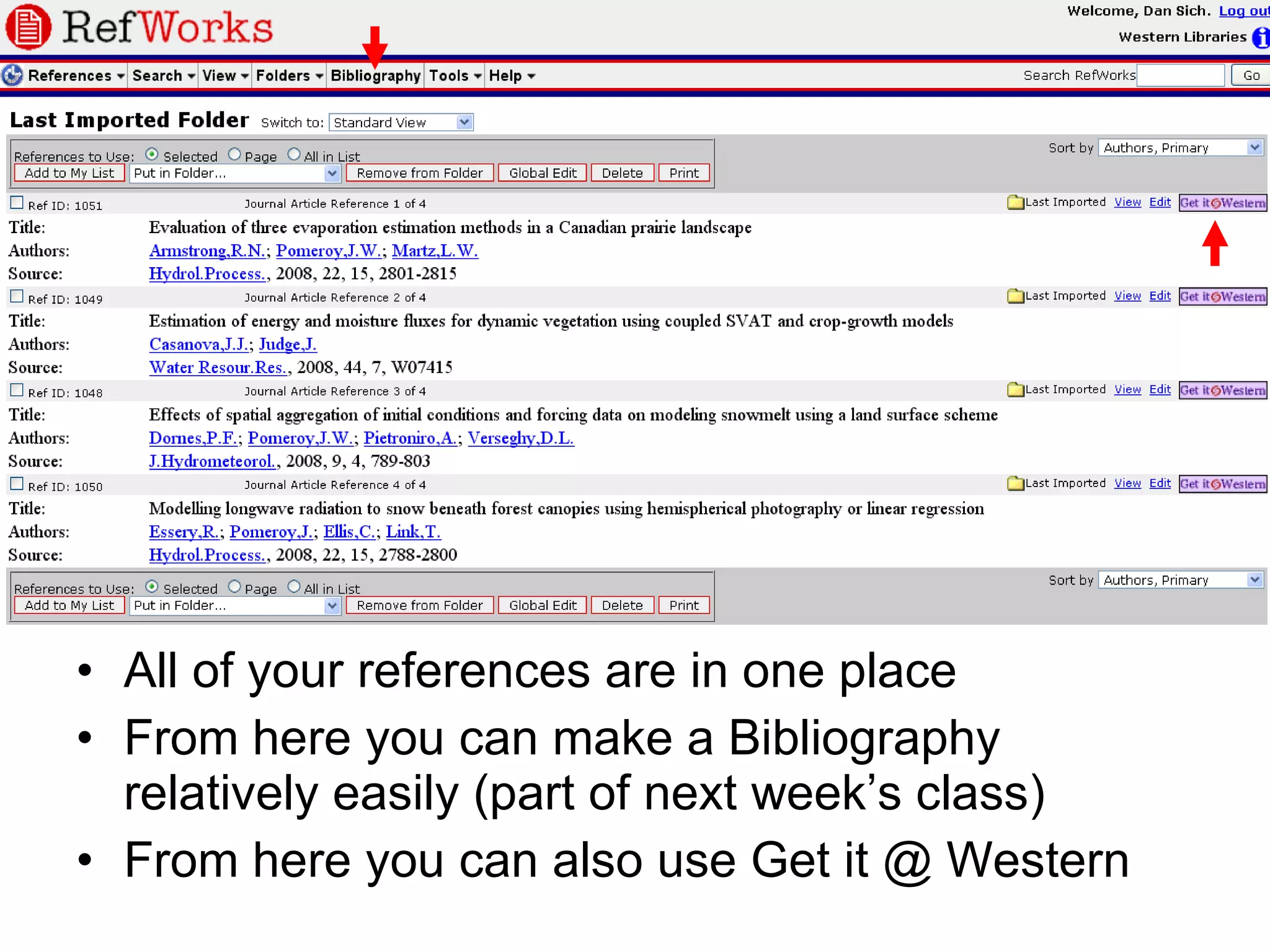Open author link Verseghy,D.L.
1270x952 pixels.
coord(521,438)
